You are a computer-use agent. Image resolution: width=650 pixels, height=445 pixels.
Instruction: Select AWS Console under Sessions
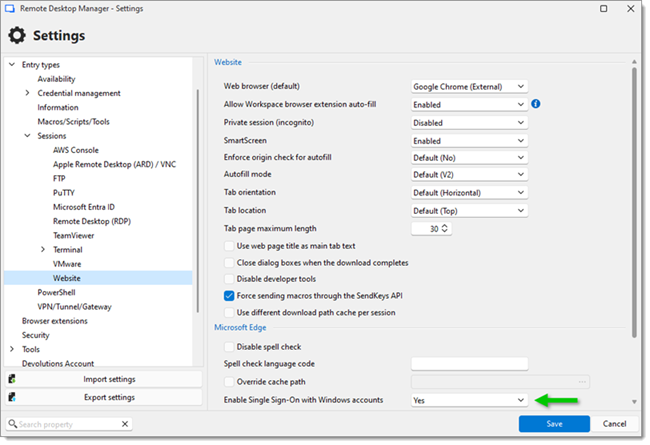[76, 150]
